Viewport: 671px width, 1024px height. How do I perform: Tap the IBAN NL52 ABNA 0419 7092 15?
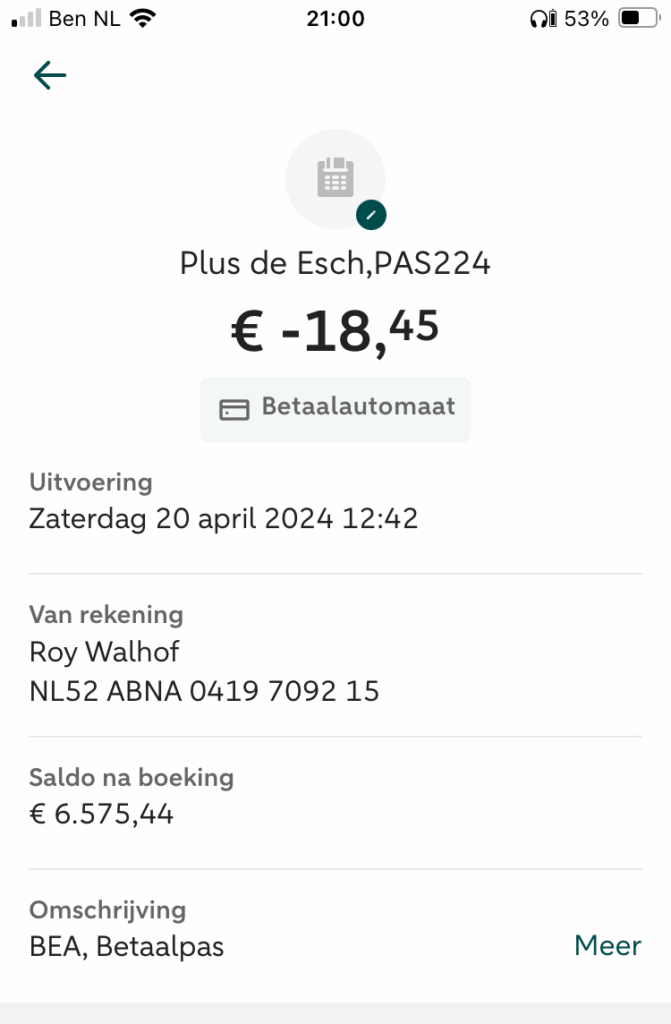(204, 691)
